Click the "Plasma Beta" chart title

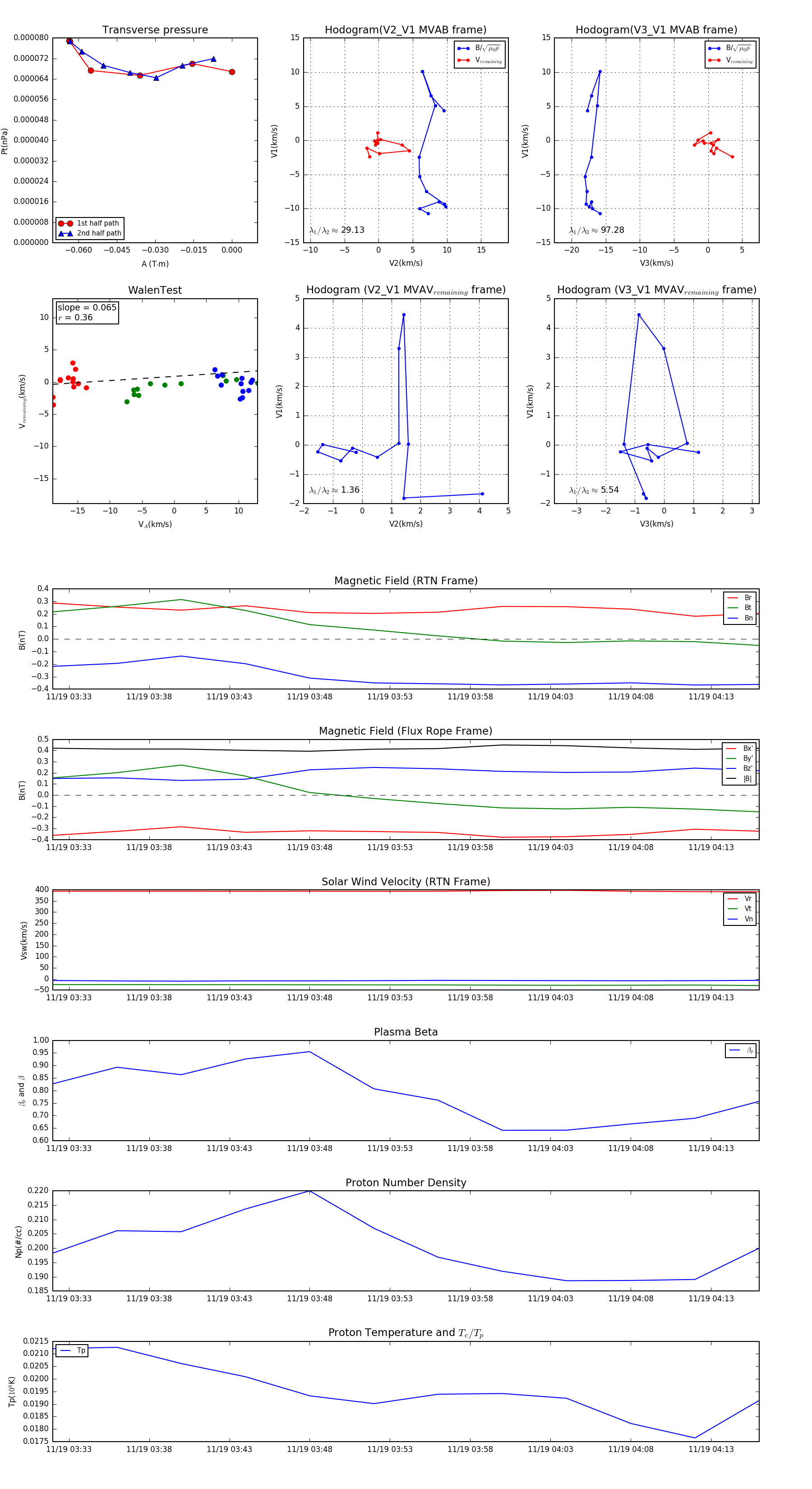406,1032
